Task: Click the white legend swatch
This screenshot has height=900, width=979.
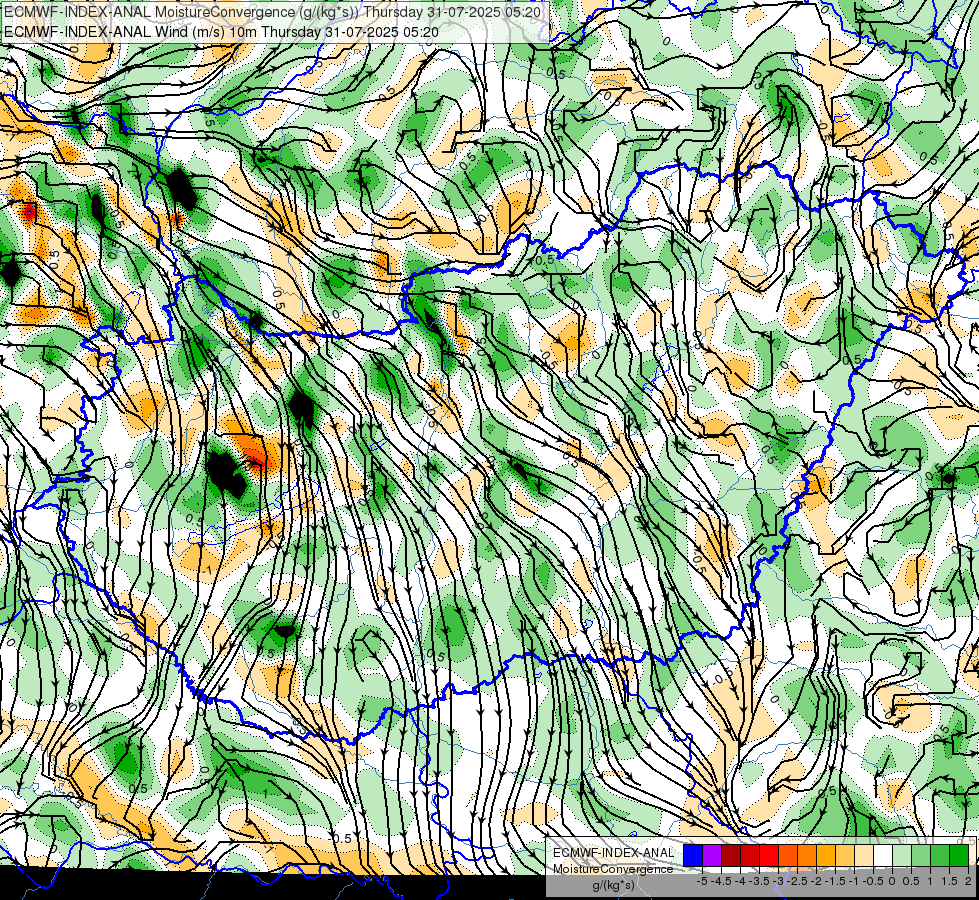Action: point(883,855)
